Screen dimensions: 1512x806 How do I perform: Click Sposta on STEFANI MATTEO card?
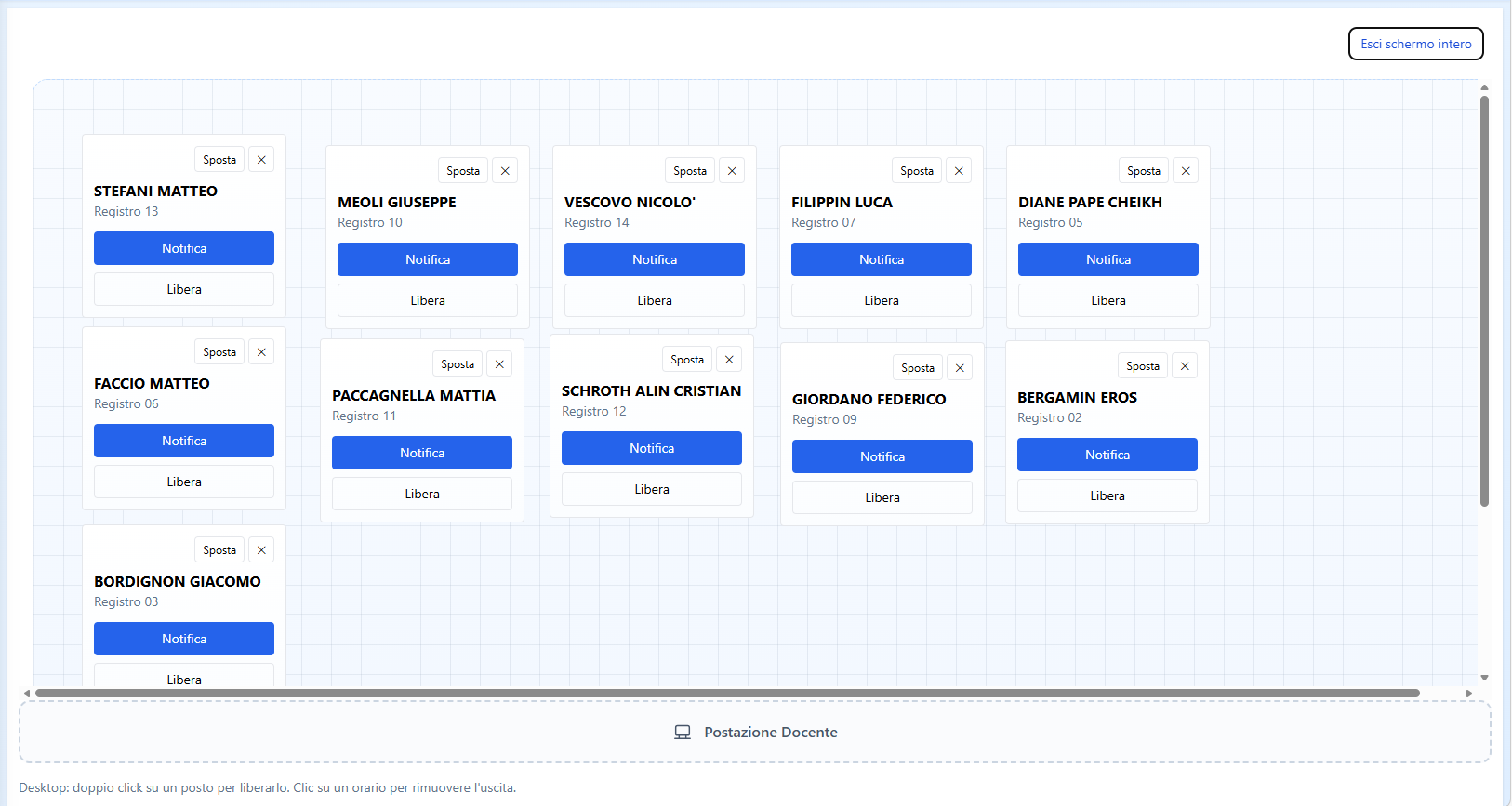(219, 160)
